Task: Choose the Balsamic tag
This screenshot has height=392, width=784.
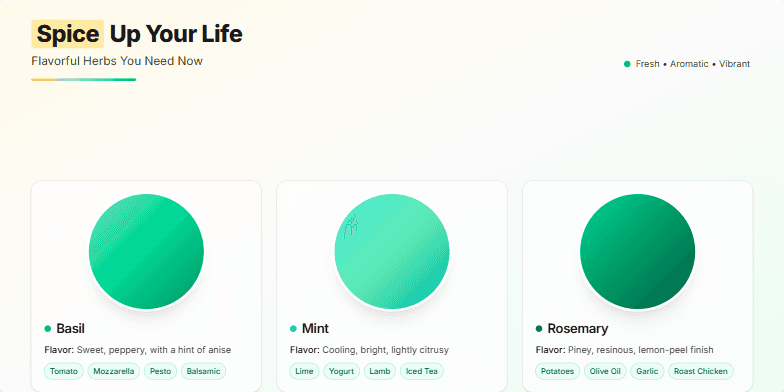Action: [204, 371]
